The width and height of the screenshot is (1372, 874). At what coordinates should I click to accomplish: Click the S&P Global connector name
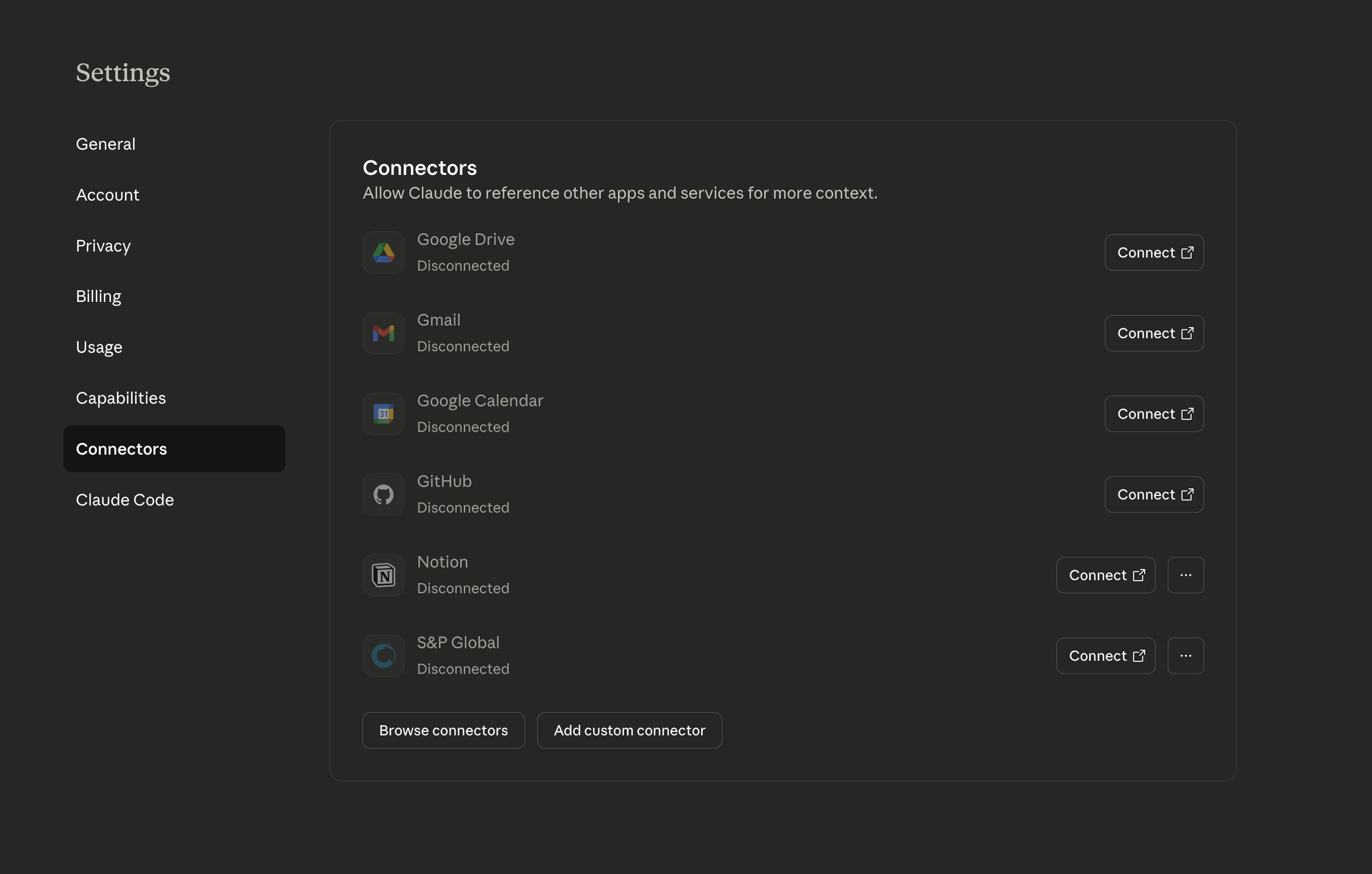(458, 643)
